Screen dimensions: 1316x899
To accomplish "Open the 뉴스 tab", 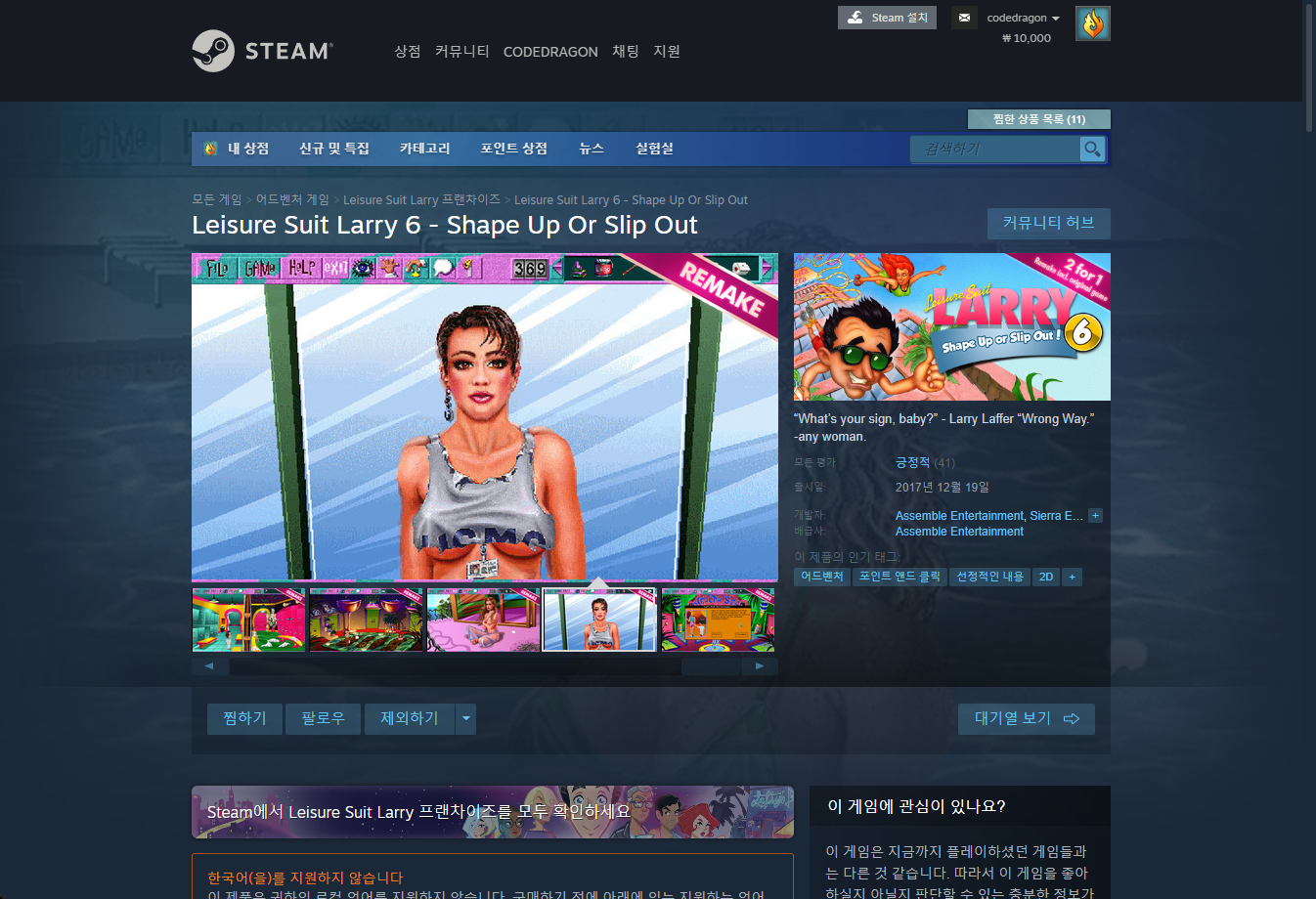I will (x=592, y=149).
